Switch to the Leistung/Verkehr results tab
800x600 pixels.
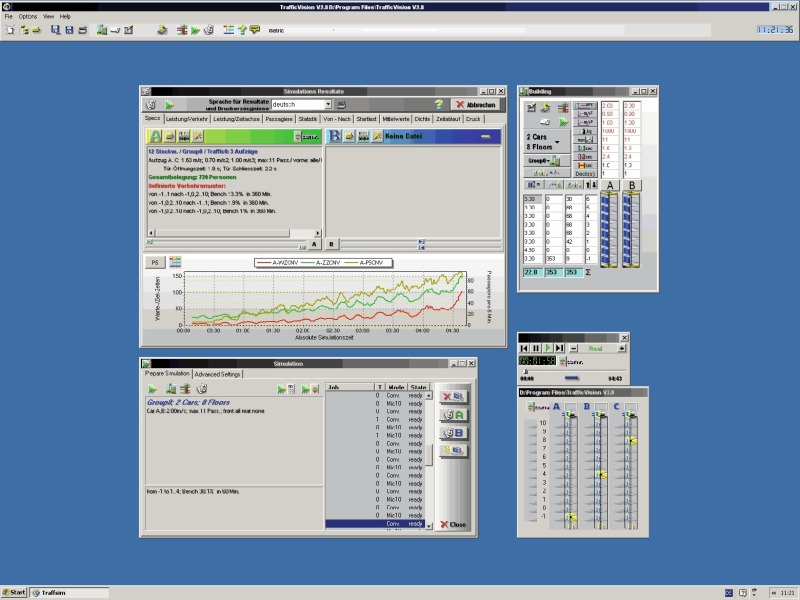tap(187, 119)
